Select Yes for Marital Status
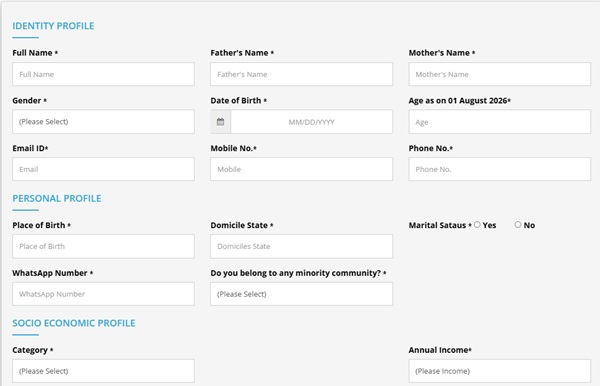 pyautogui.click(x=477, y=225)
